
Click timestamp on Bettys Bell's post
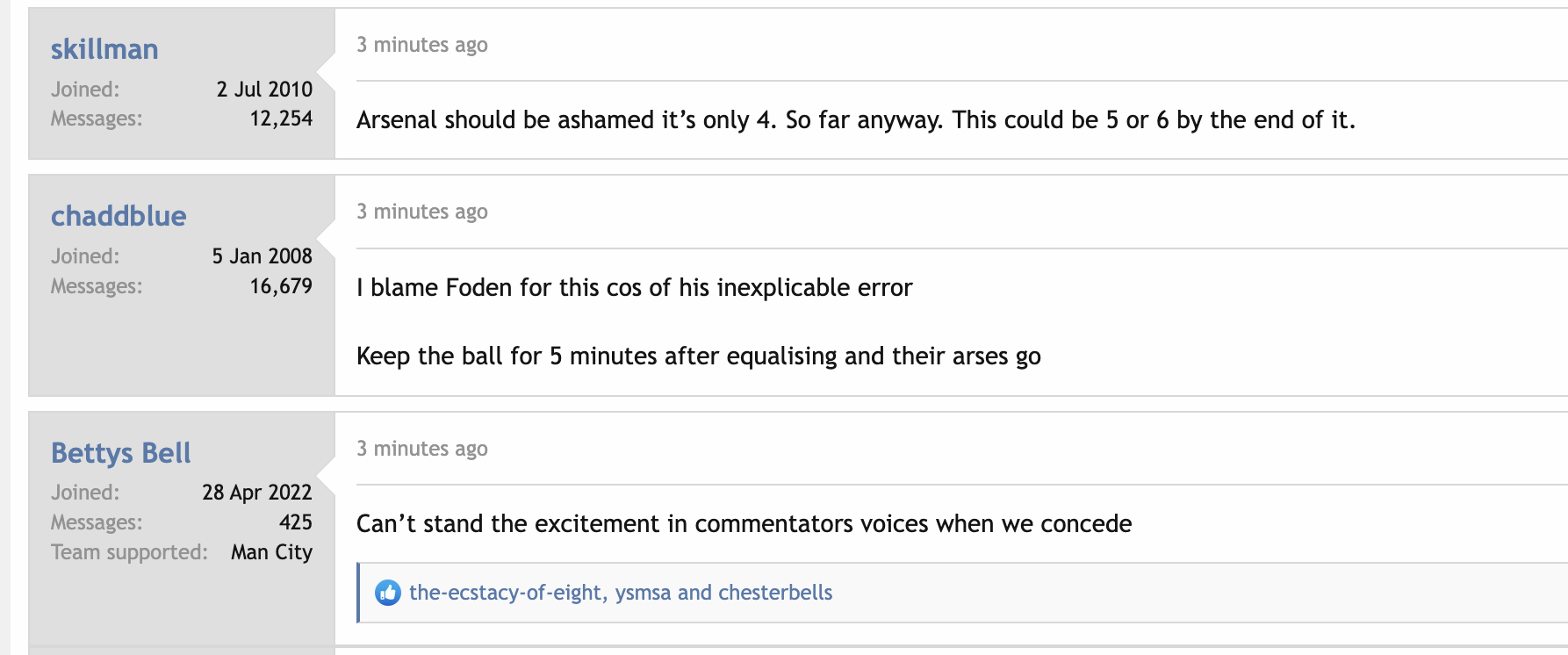[422, 449]
